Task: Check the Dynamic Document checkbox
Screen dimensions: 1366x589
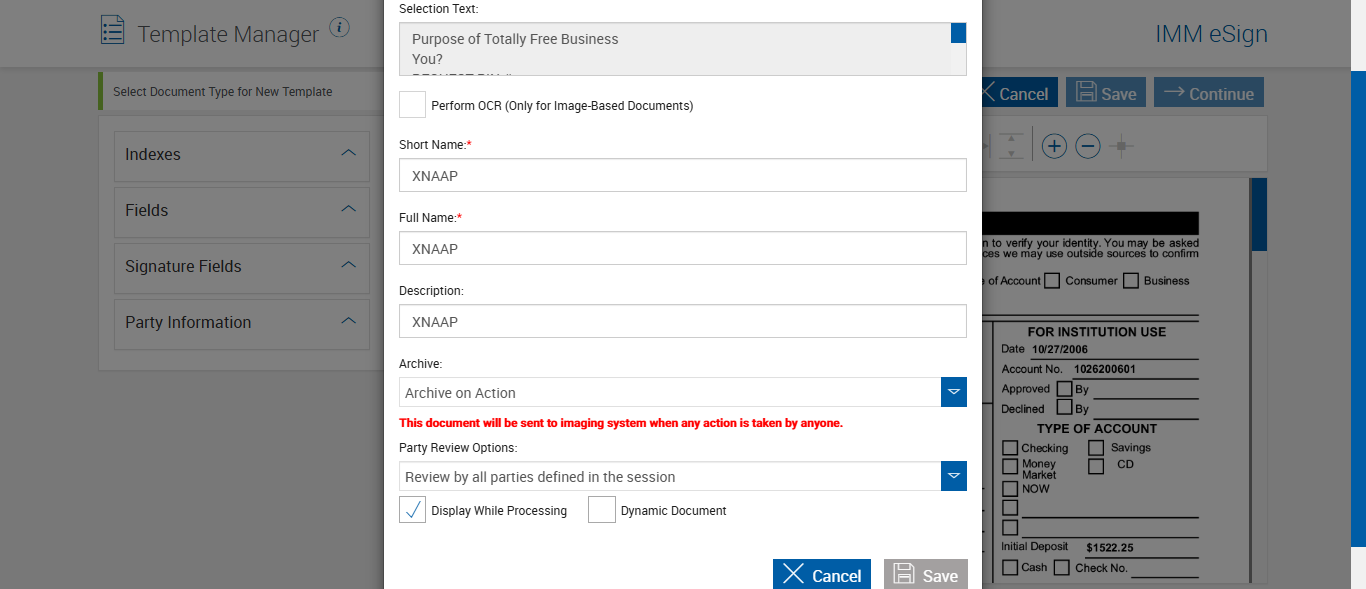Action: (601, 510)
